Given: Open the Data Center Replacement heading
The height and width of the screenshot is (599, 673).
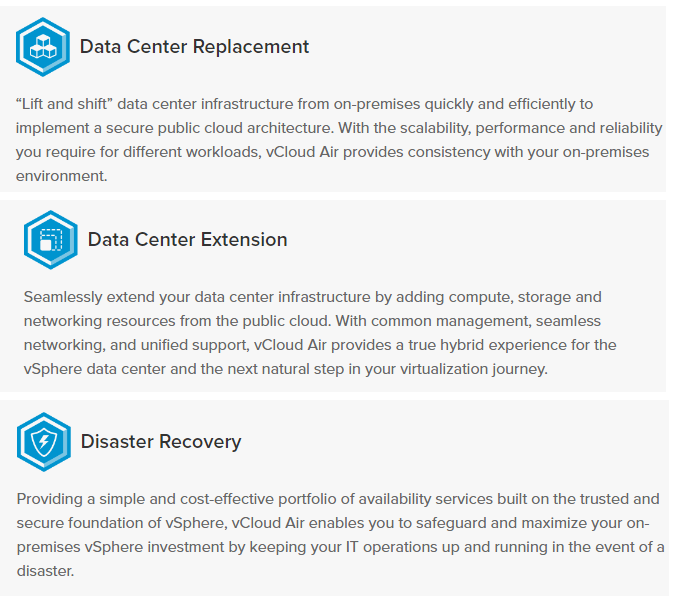Looking at the screenshot, I should click(x=194, y=47).
